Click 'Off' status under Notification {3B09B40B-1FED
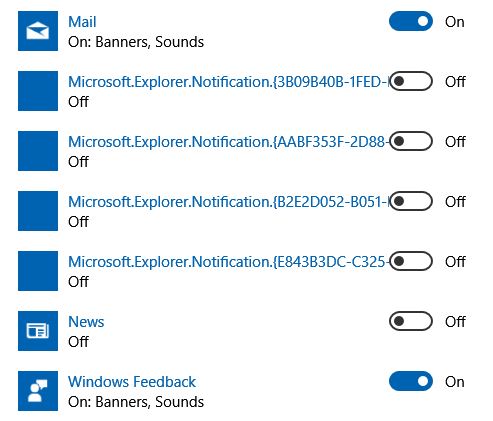Viewport: 493px width, 421px height. coord(78,102)
